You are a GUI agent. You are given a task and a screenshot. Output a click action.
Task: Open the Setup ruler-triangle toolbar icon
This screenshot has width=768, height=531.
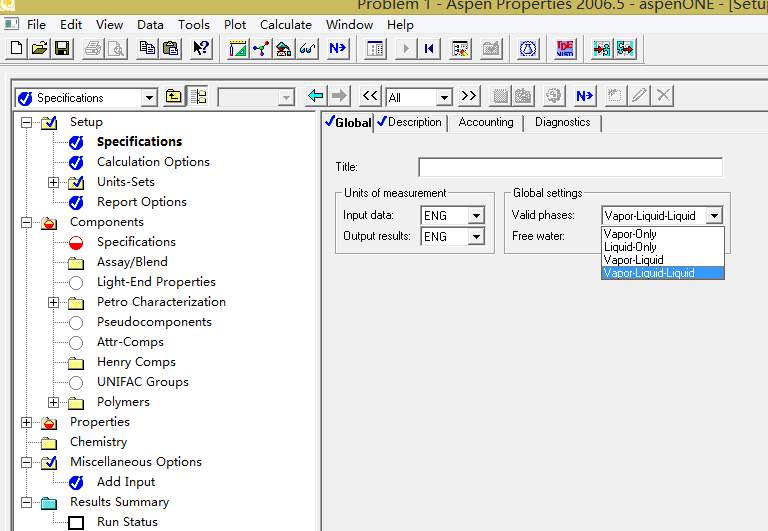(x=238, y=48)
